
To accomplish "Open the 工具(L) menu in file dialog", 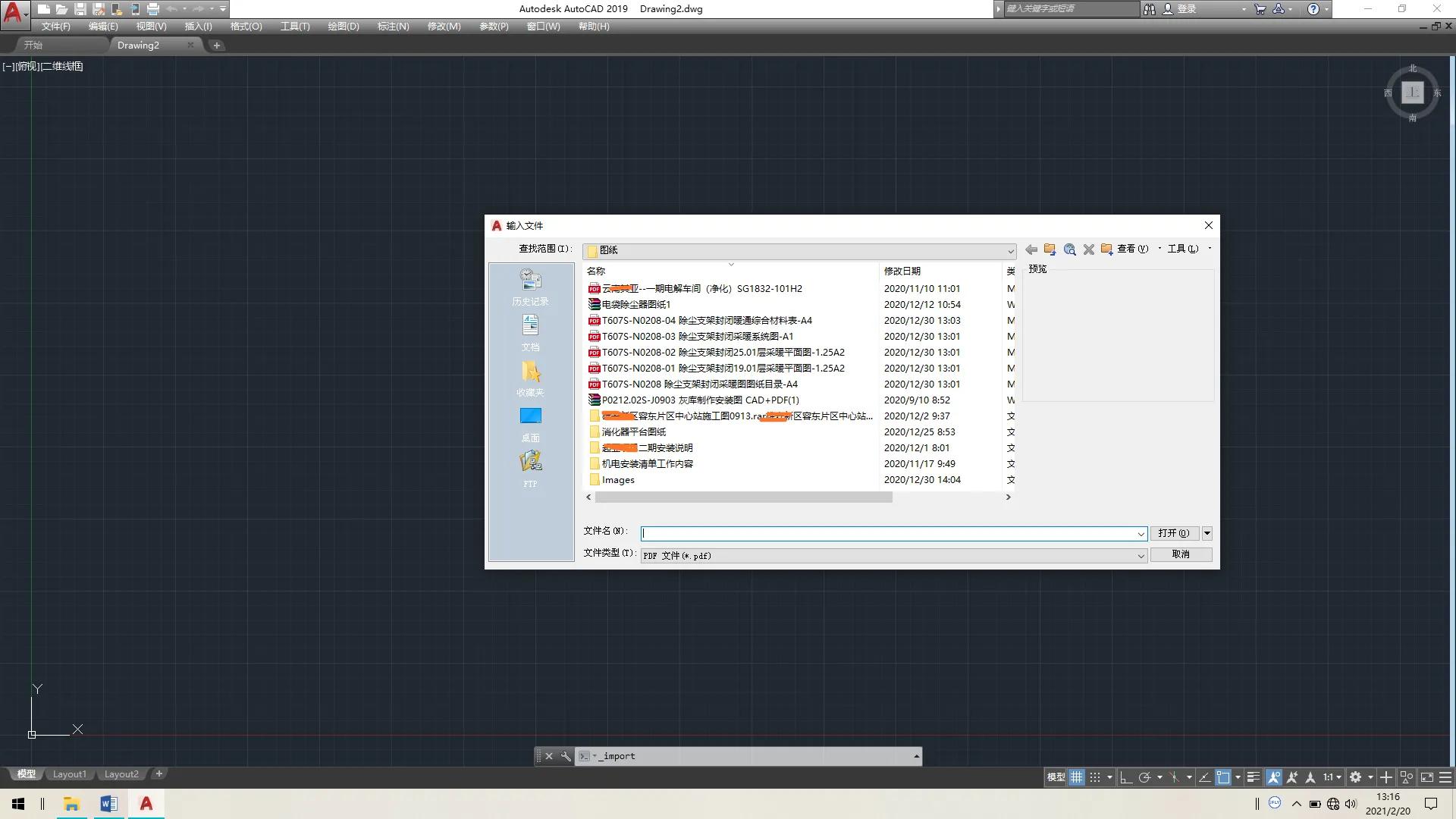I will click(x=1183, y=249).
